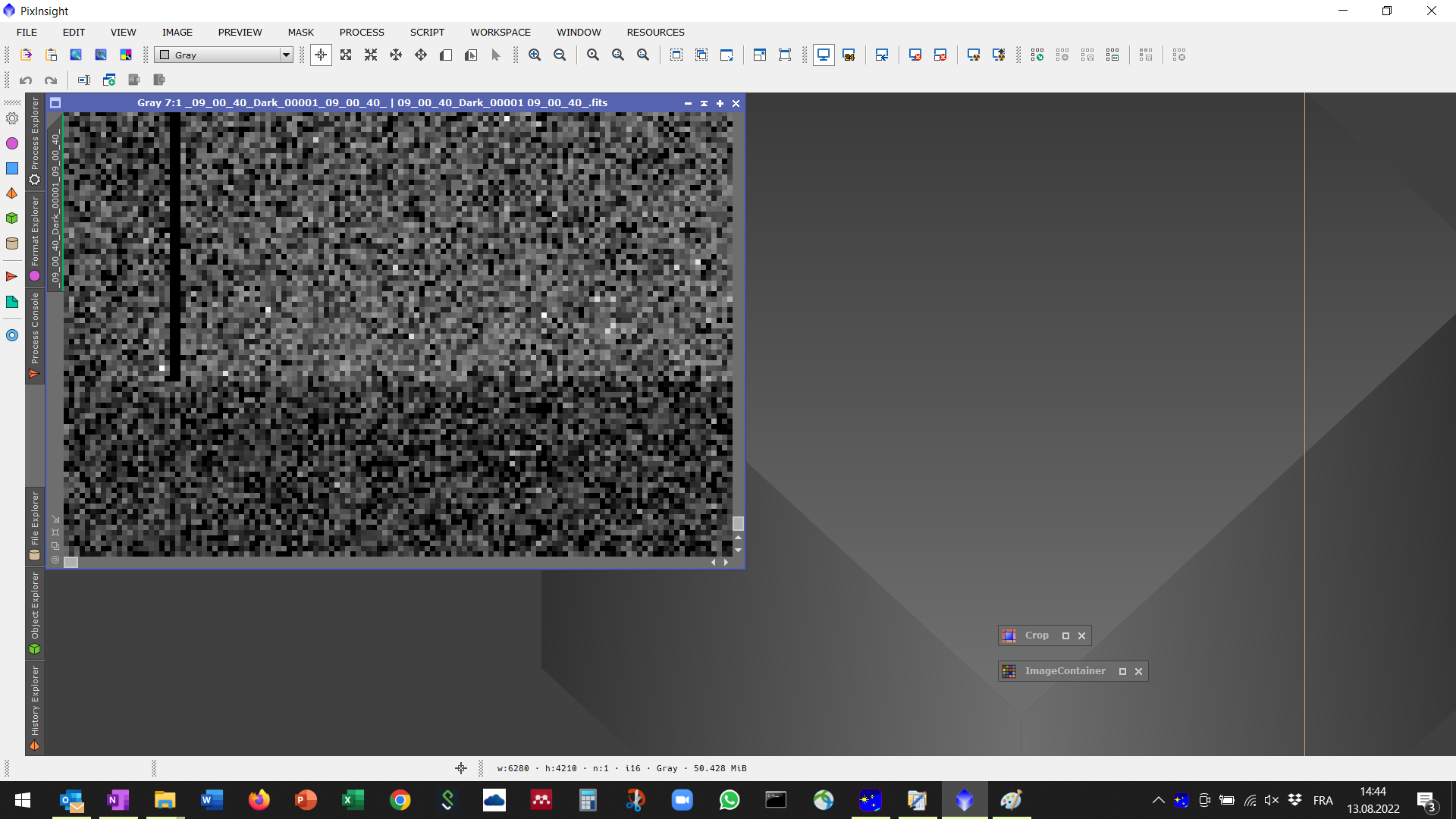Toggle the blue monitor screen icon
The height and width of the screenshot is (819, 1456).
coord(824,55)
